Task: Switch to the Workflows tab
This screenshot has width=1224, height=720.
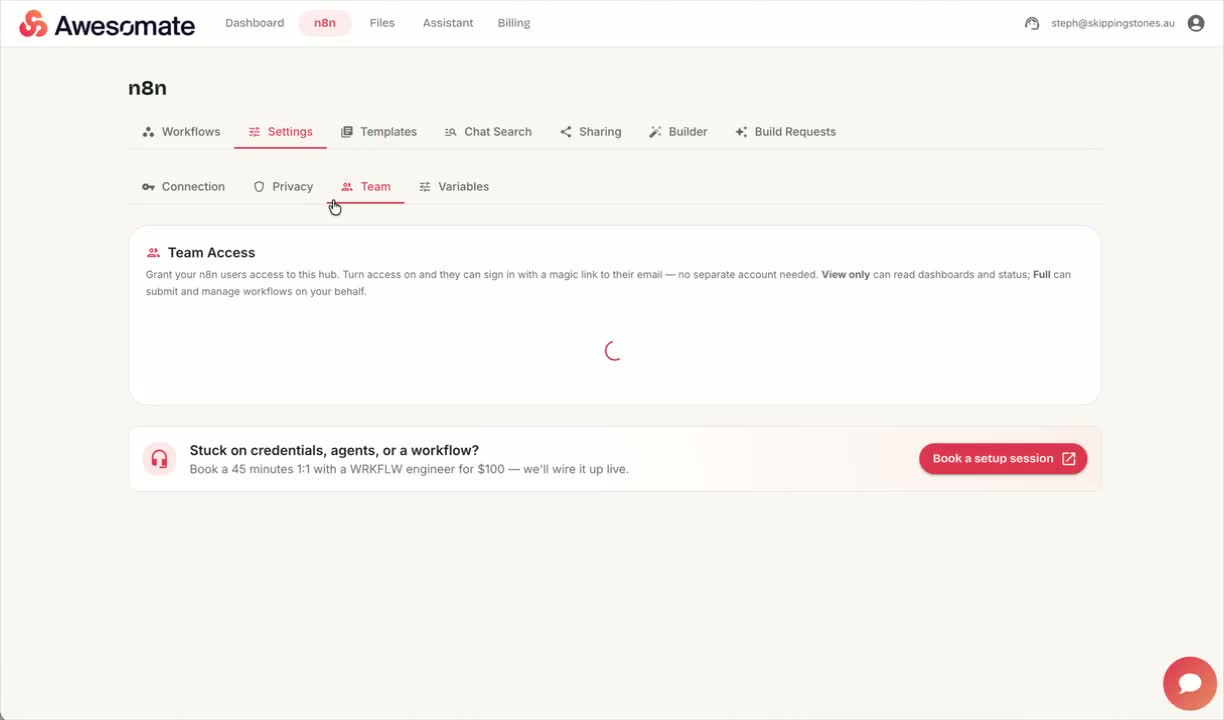Action: (x=181, y=132)
